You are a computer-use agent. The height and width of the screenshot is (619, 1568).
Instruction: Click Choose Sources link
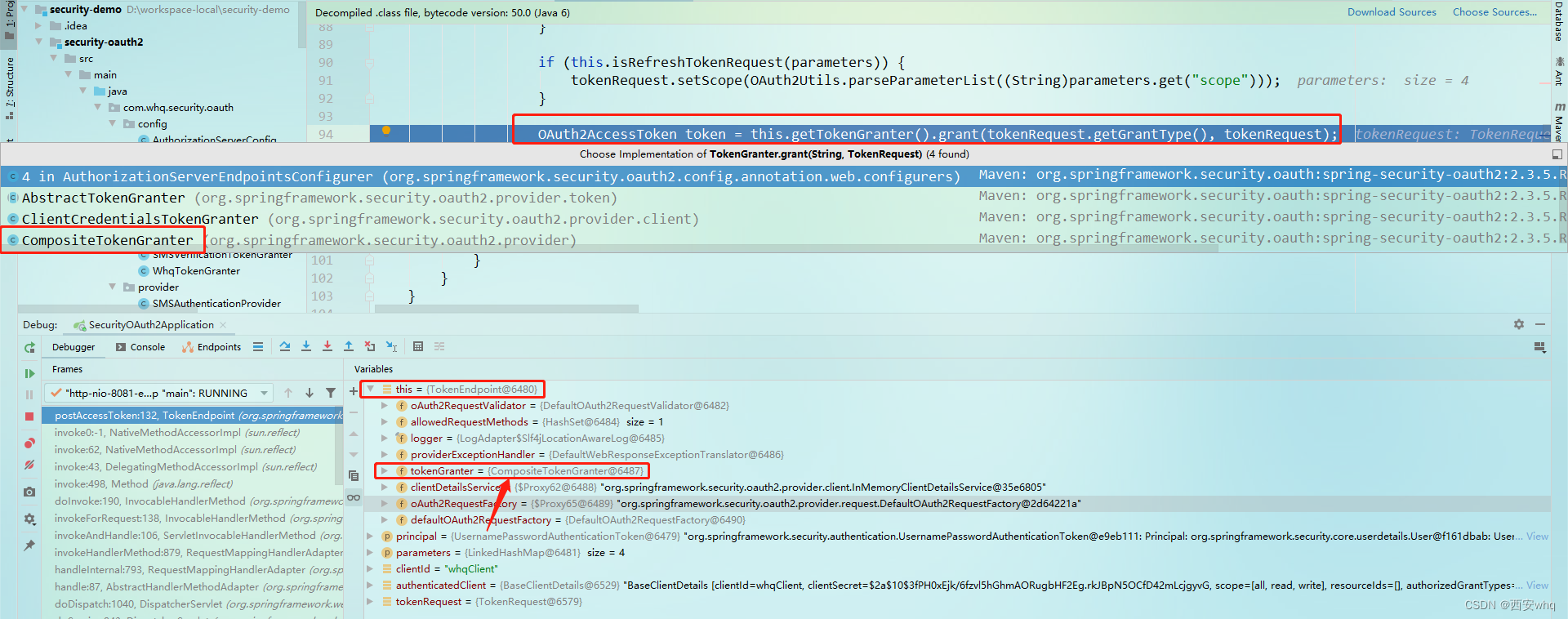1494,12
